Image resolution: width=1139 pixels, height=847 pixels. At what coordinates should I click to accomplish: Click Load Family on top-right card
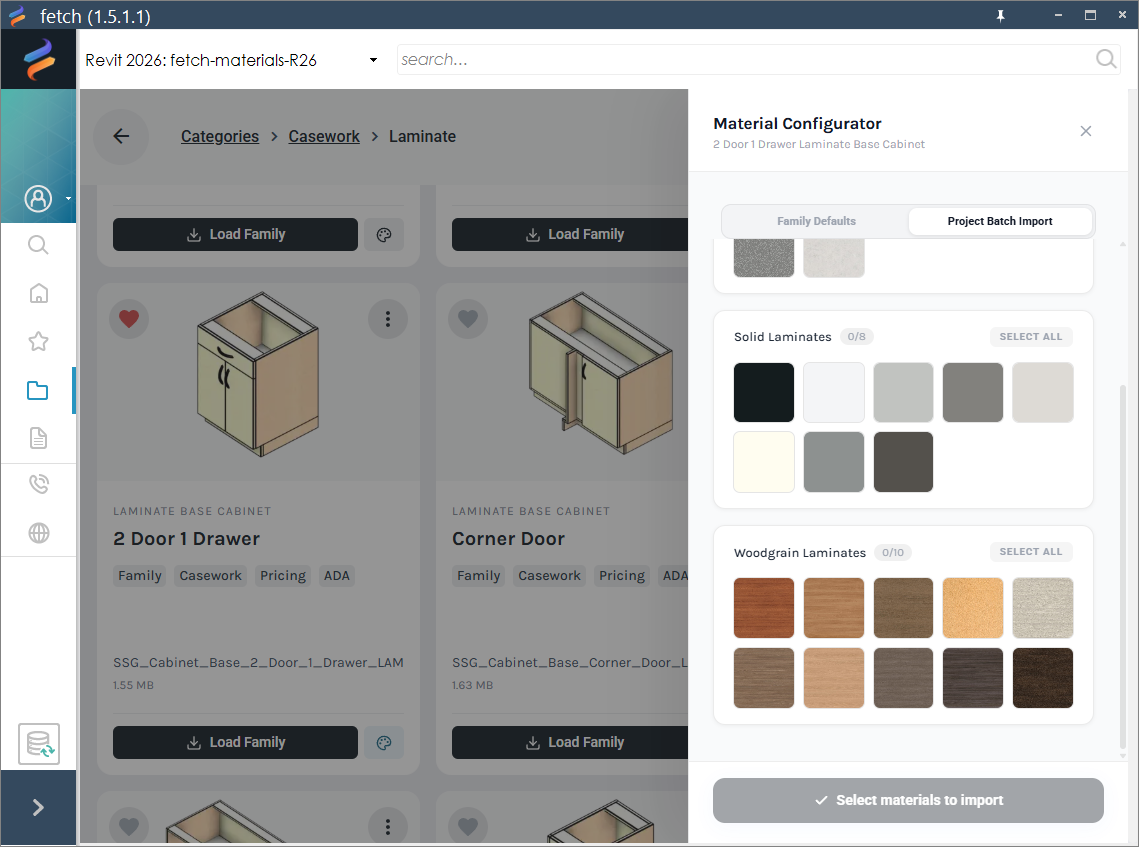(570, 235)
